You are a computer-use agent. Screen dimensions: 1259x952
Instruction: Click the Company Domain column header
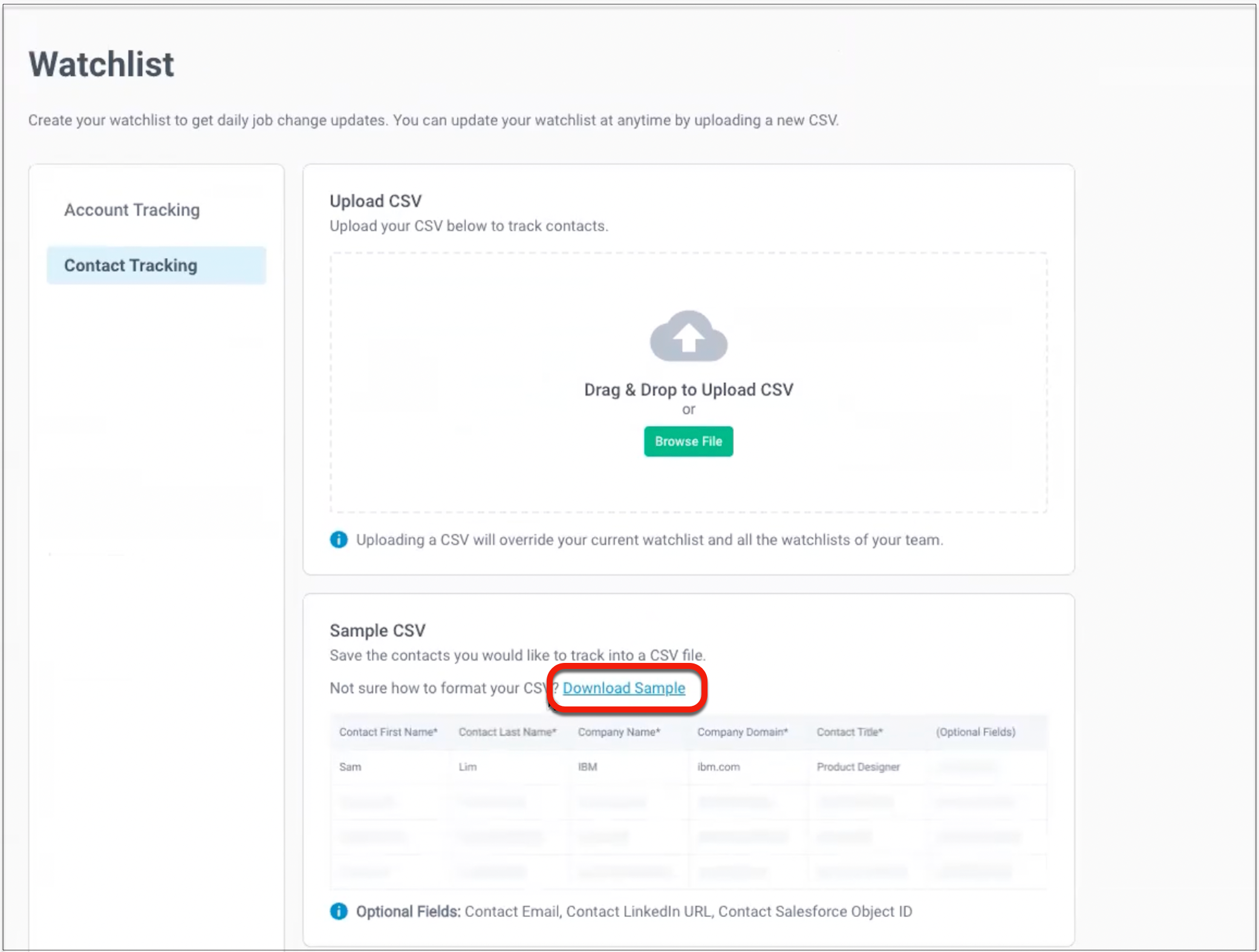click(x=742, y=732)
